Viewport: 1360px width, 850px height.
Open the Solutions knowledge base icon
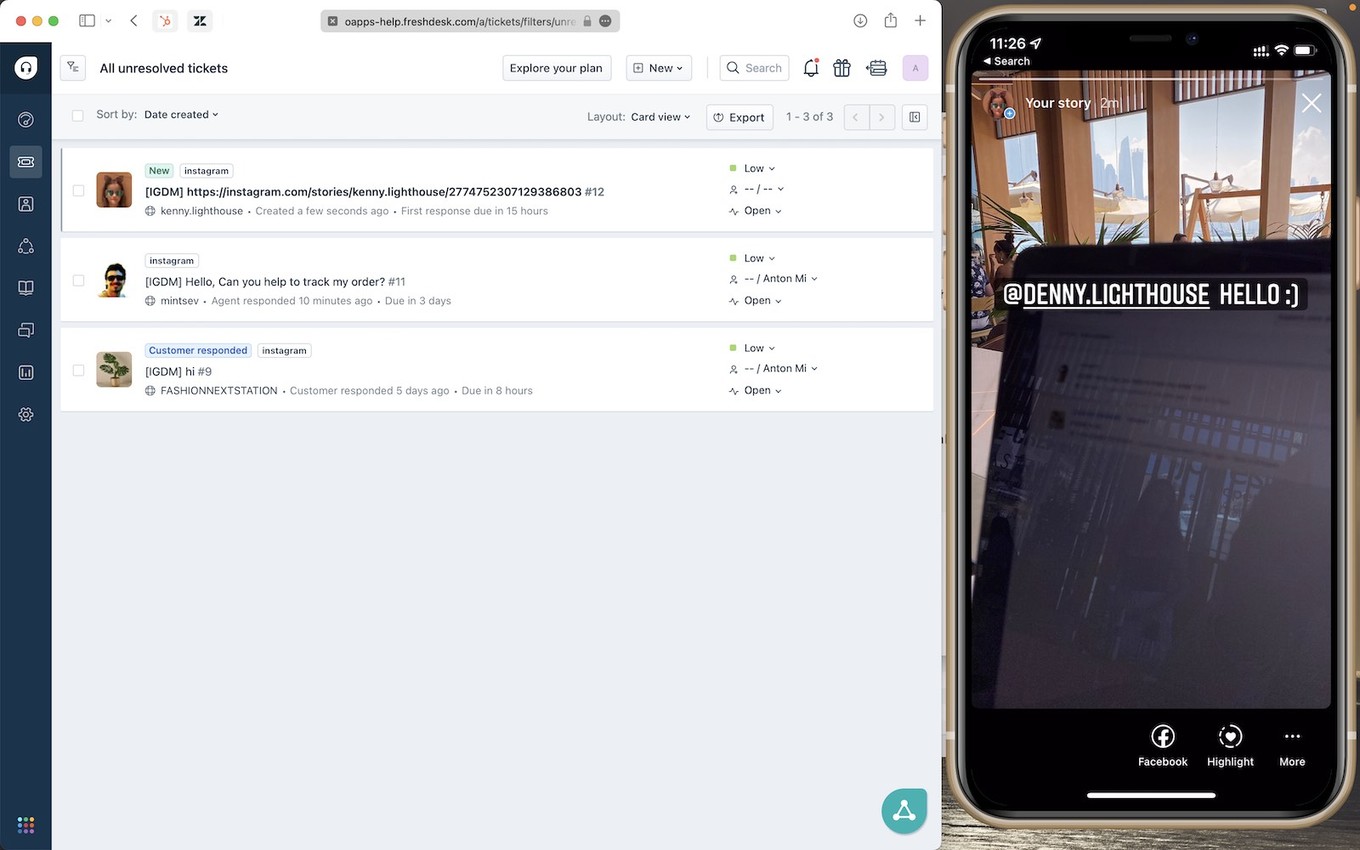click(25, 287)
